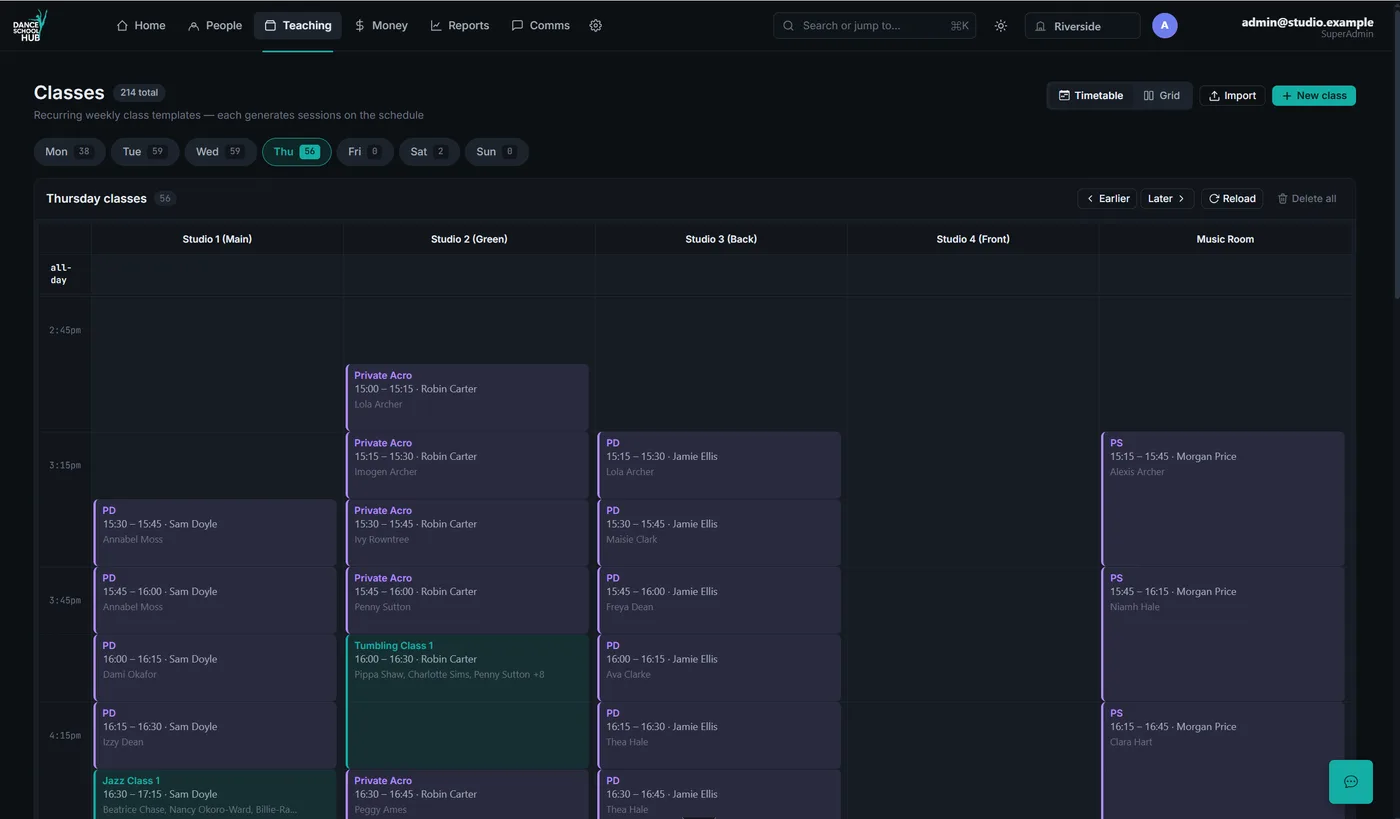Shift timetable Earlier
The image size is (1400, 819).
[1107, 199]
